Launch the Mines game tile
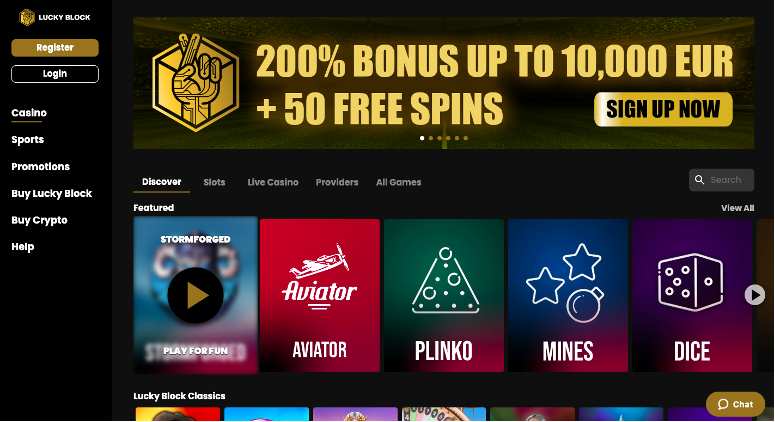The image size is (775, 422). point(568,295)
